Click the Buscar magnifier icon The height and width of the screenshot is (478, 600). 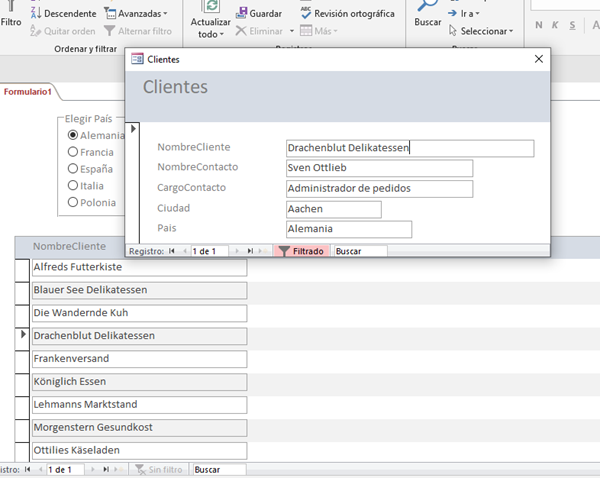428,6
